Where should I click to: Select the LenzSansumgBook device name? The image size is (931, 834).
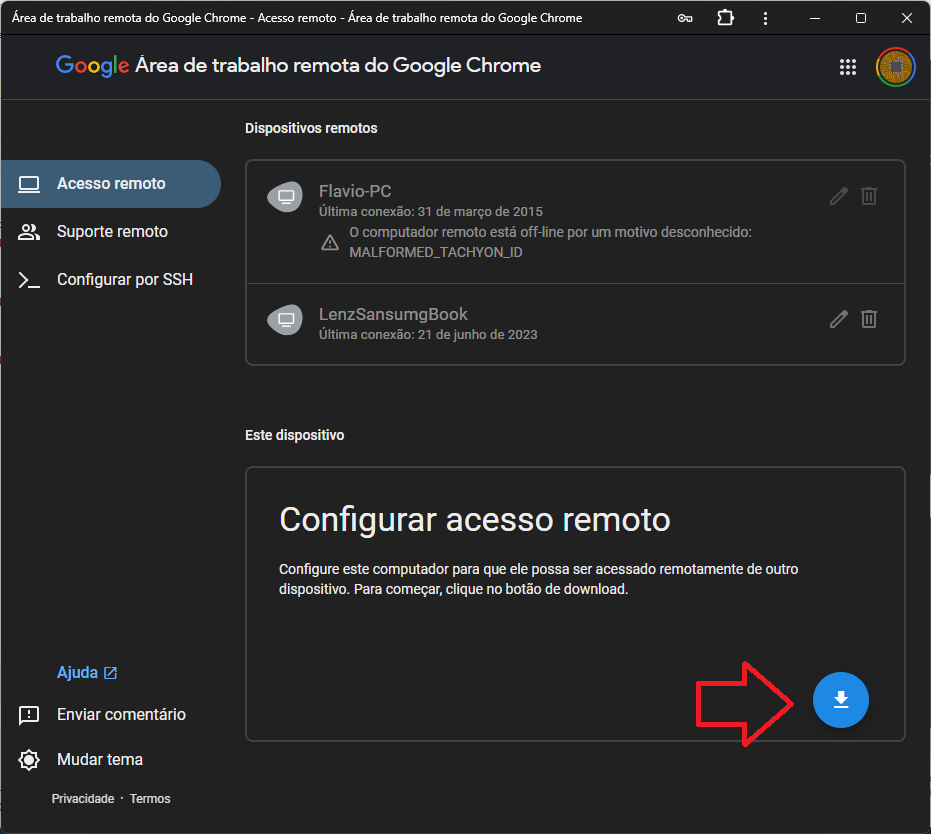[x=393, y=314]
